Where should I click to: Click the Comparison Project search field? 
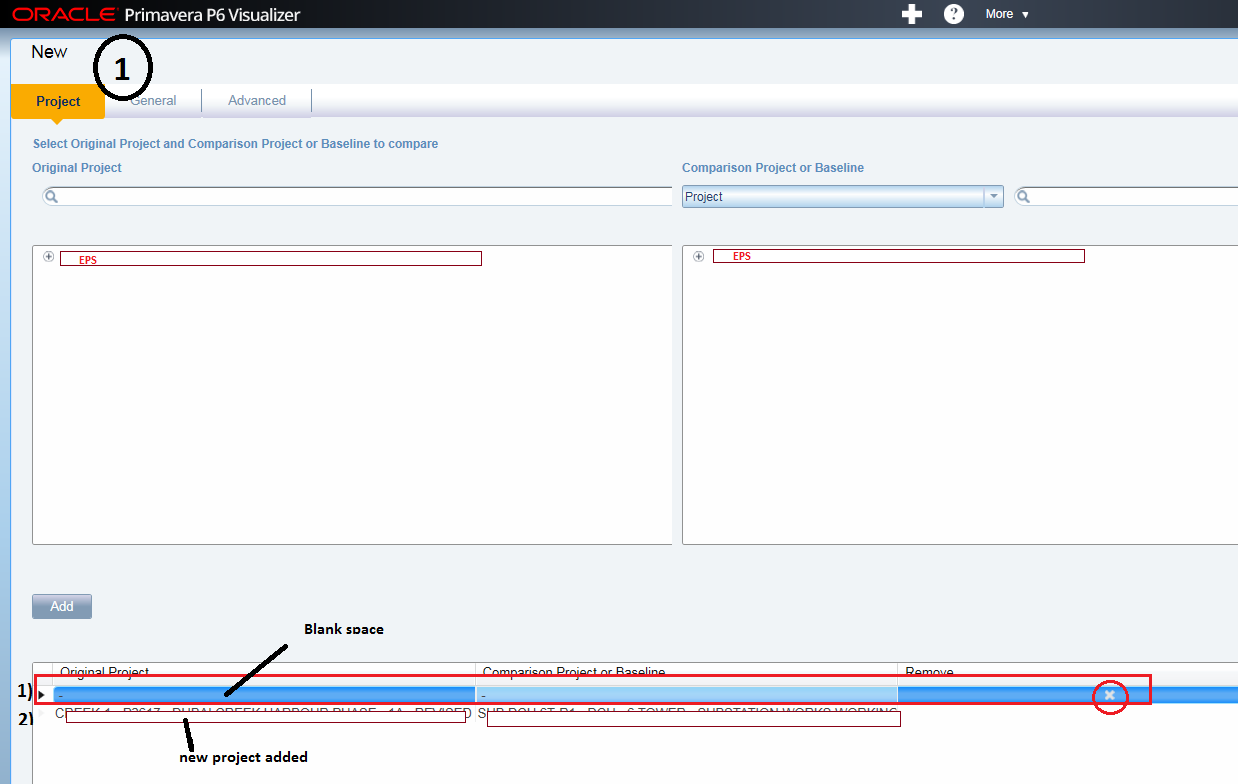click(x=1126, y=197)
